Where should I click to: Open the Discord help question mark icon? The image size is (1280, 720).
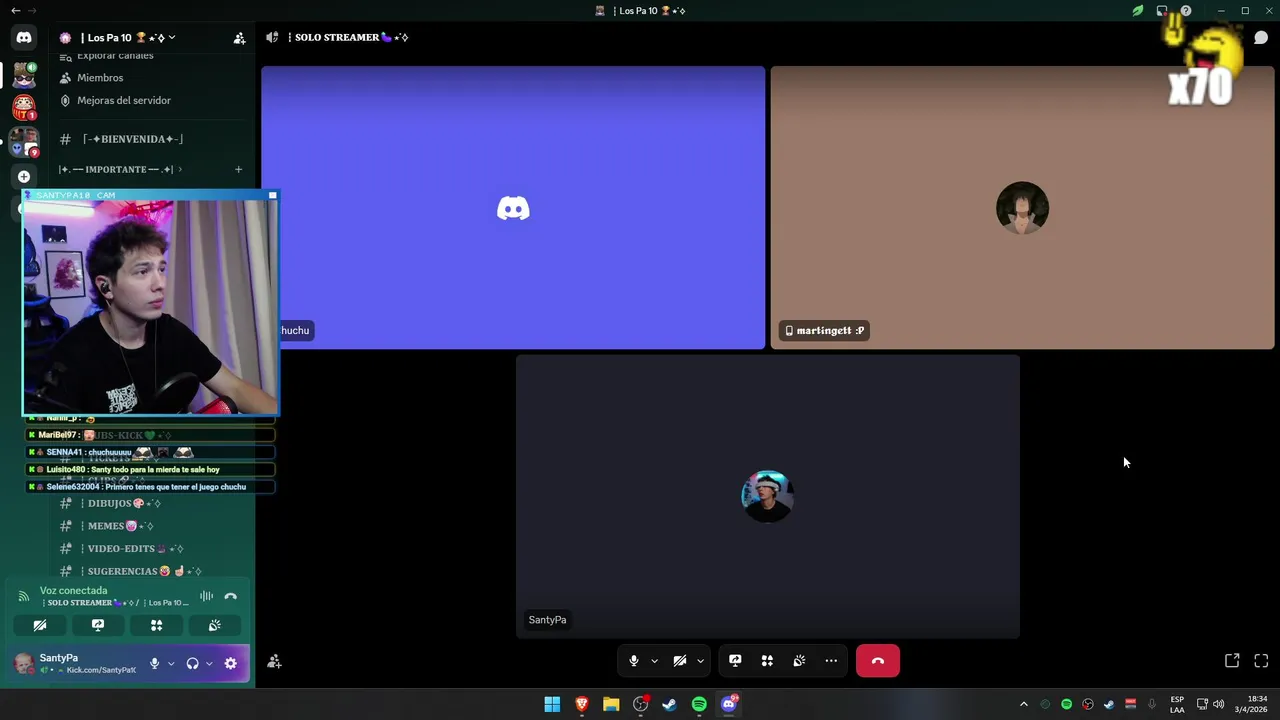click(1186, 11)
